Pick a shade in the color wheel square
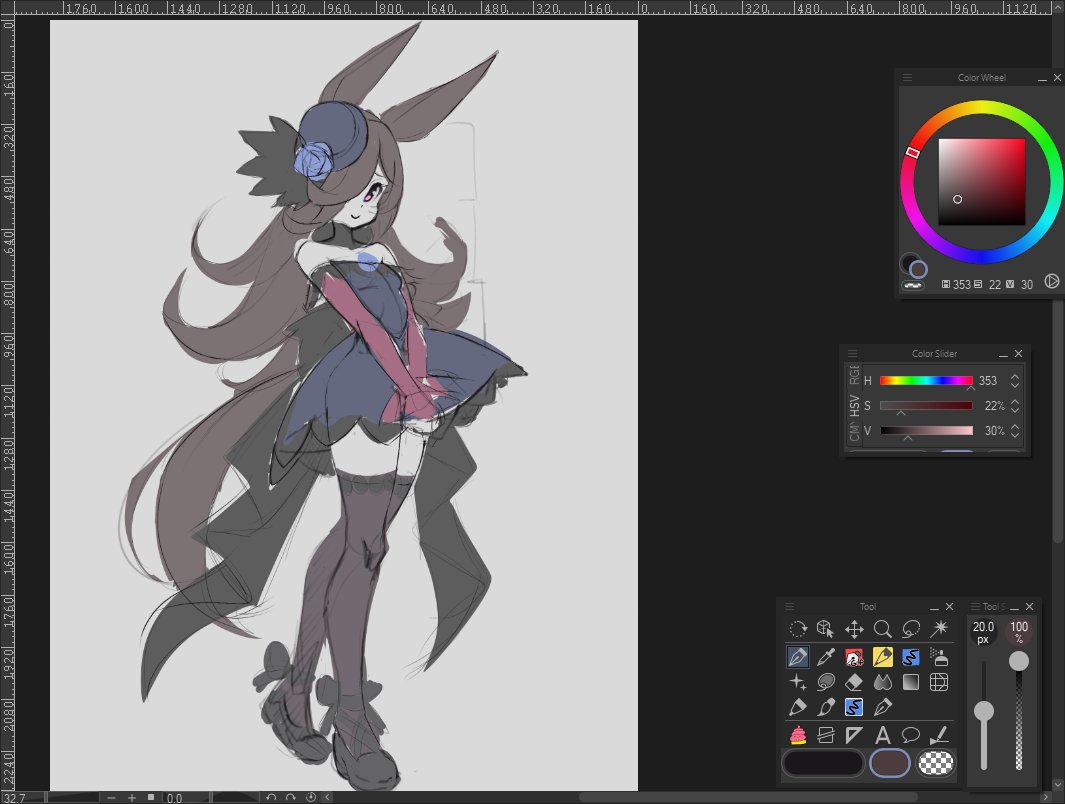 click(x=981, y=181)
